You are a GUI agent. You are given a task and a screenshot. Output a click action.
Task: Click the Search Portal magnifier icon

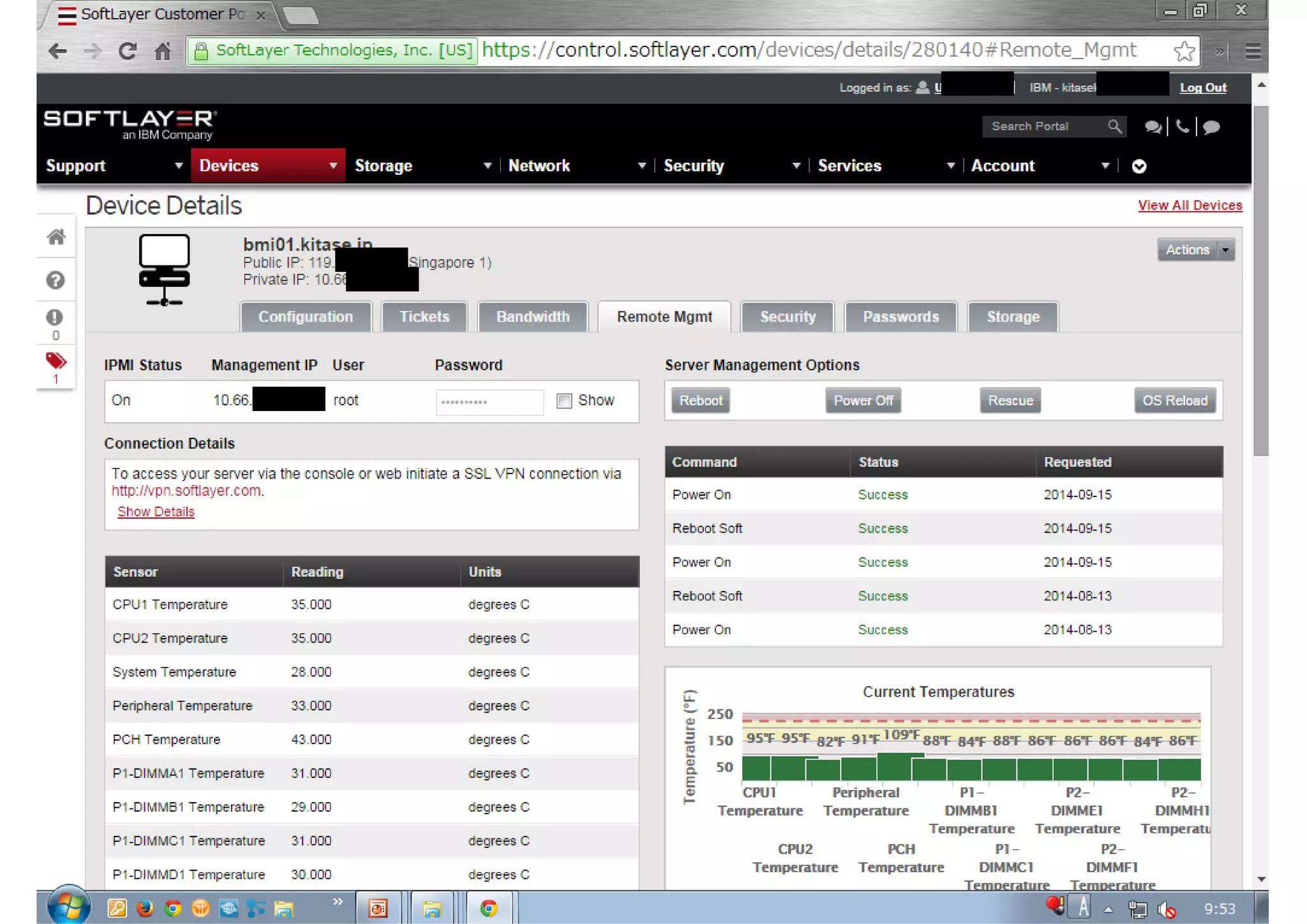coord(1114,126)
